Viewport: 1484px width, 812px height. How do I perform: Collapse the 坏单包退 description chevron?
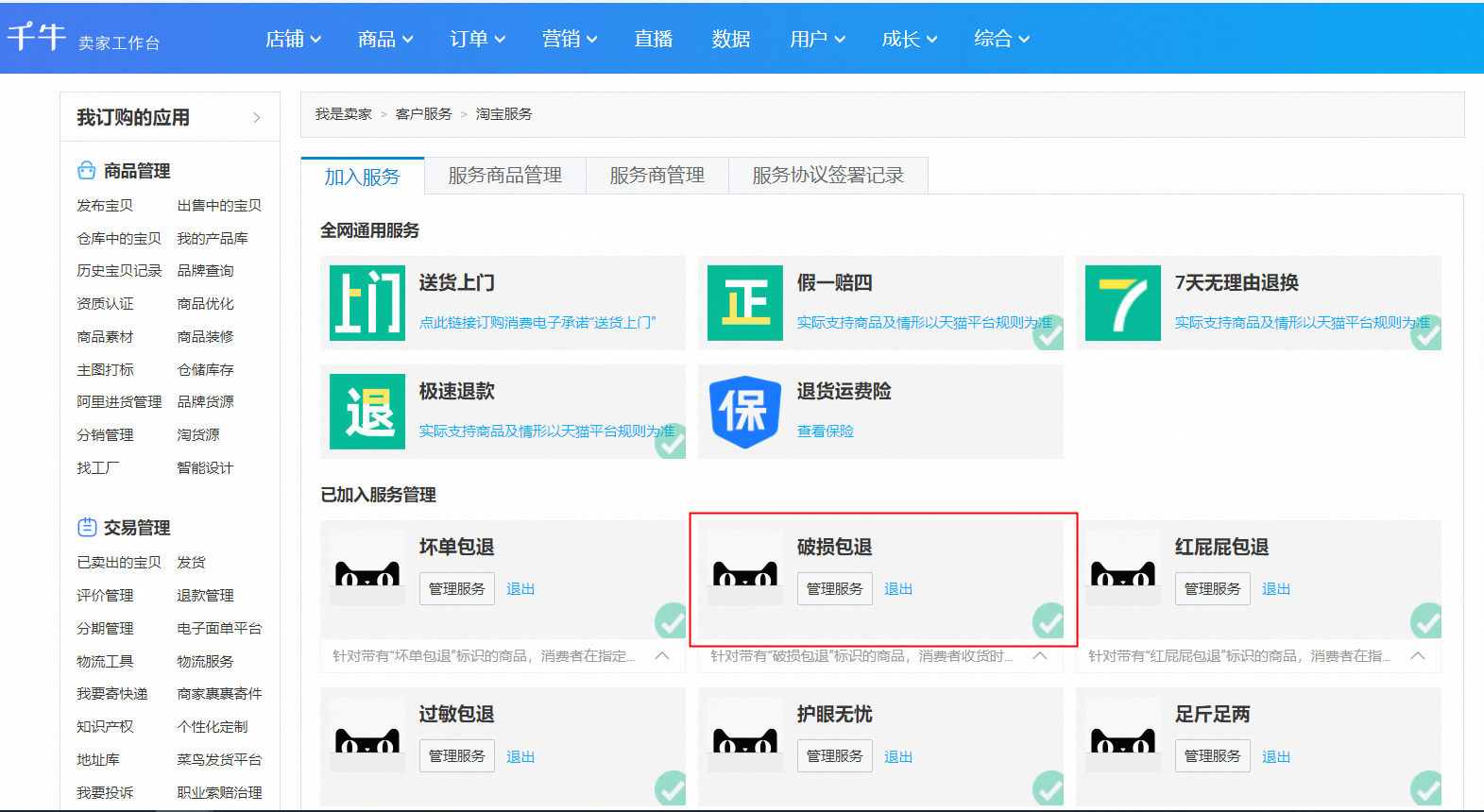coord(662,655)
